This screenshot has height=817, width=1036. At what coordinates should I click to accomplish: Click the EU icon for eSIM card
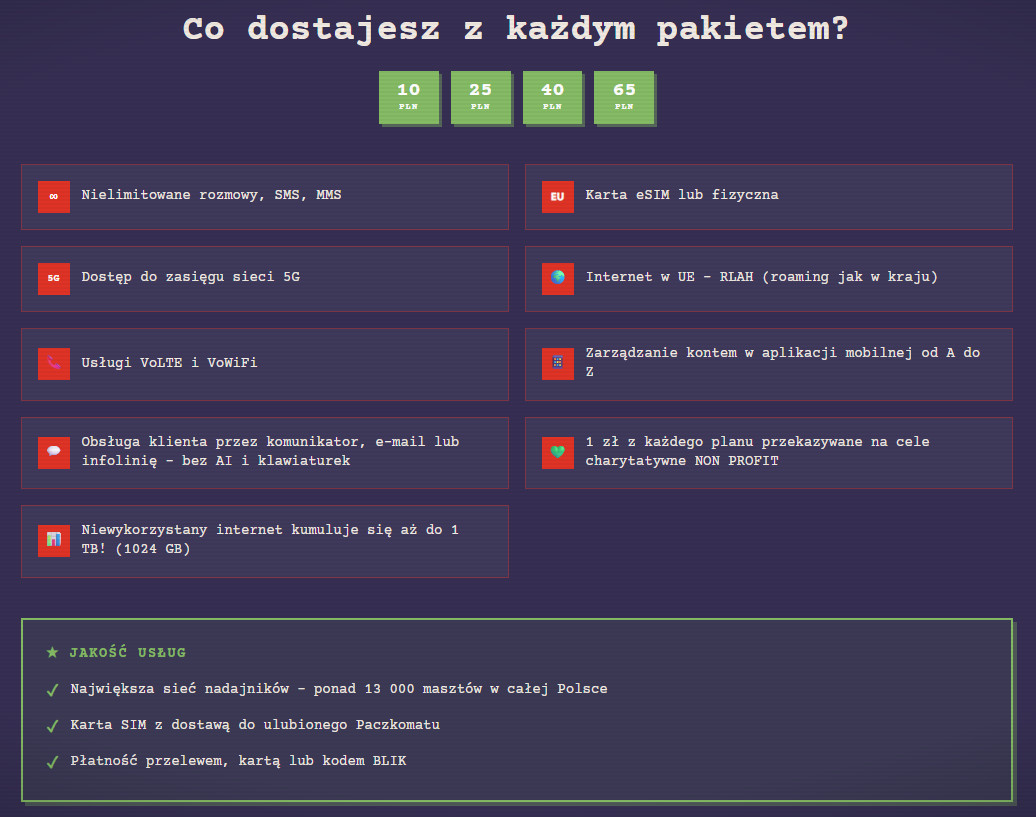[x=558, y=196]
